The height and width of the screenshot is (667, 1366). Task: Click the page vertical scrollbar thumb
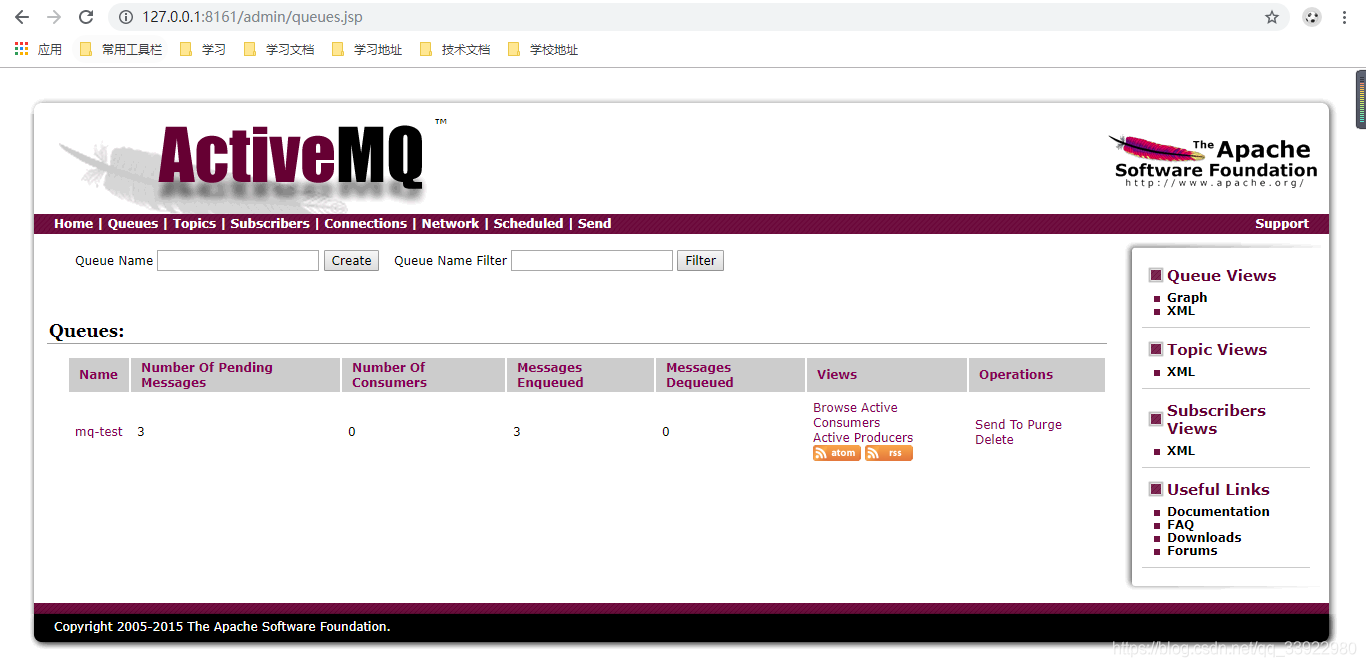(1361, 99)
